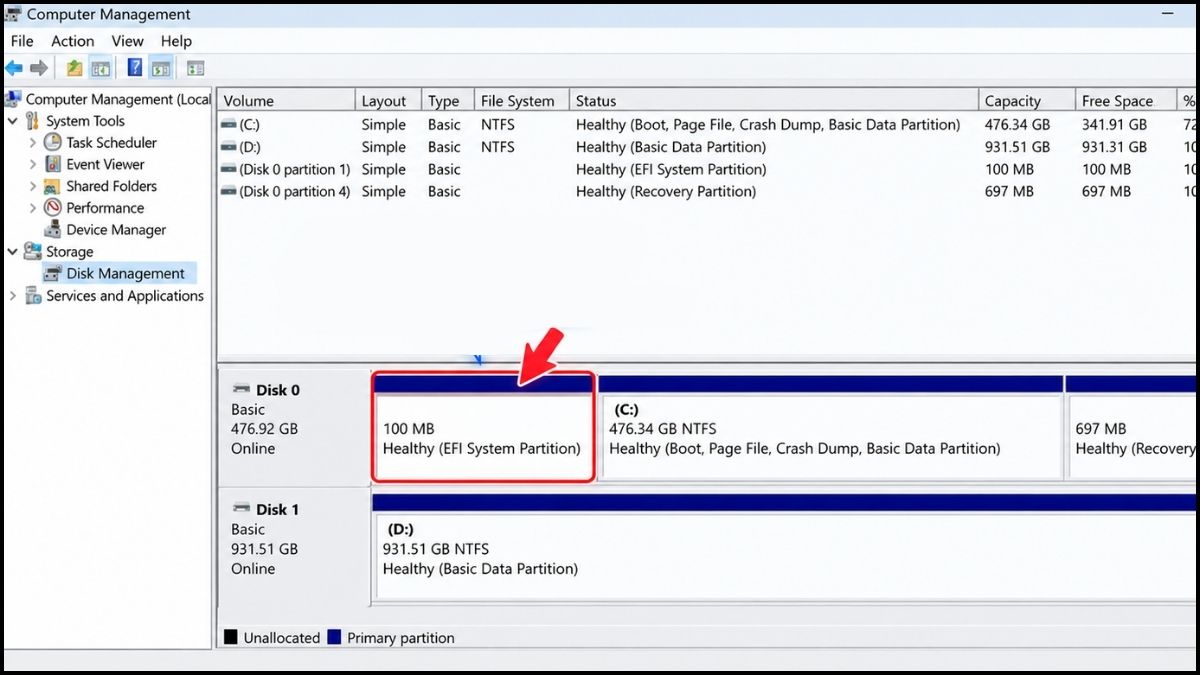
Task: Collapse the System Tools tree node
Action: (12, 121)
